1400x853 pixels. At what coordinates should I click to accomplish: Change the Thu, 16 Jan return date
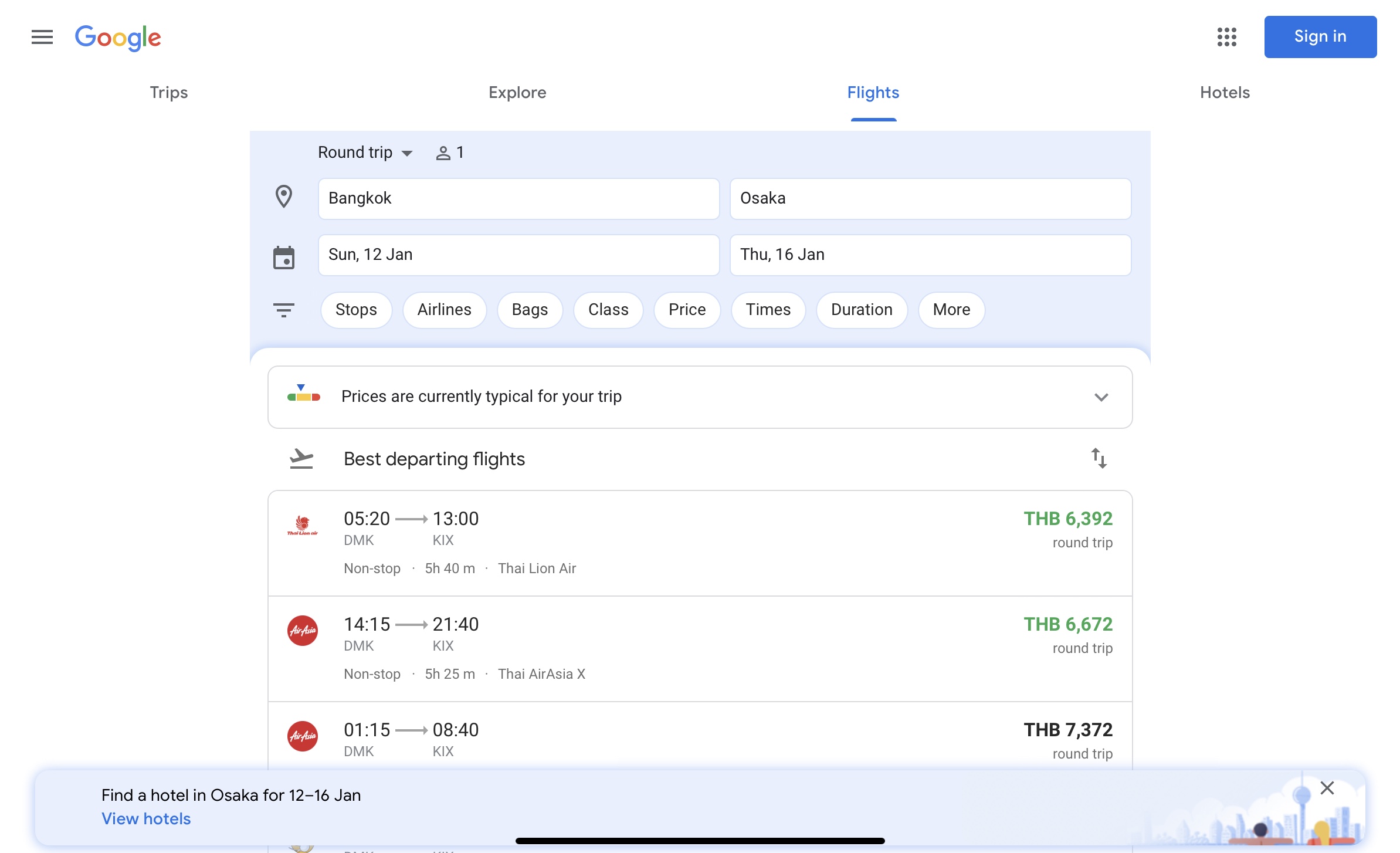(x=930, y=255)
